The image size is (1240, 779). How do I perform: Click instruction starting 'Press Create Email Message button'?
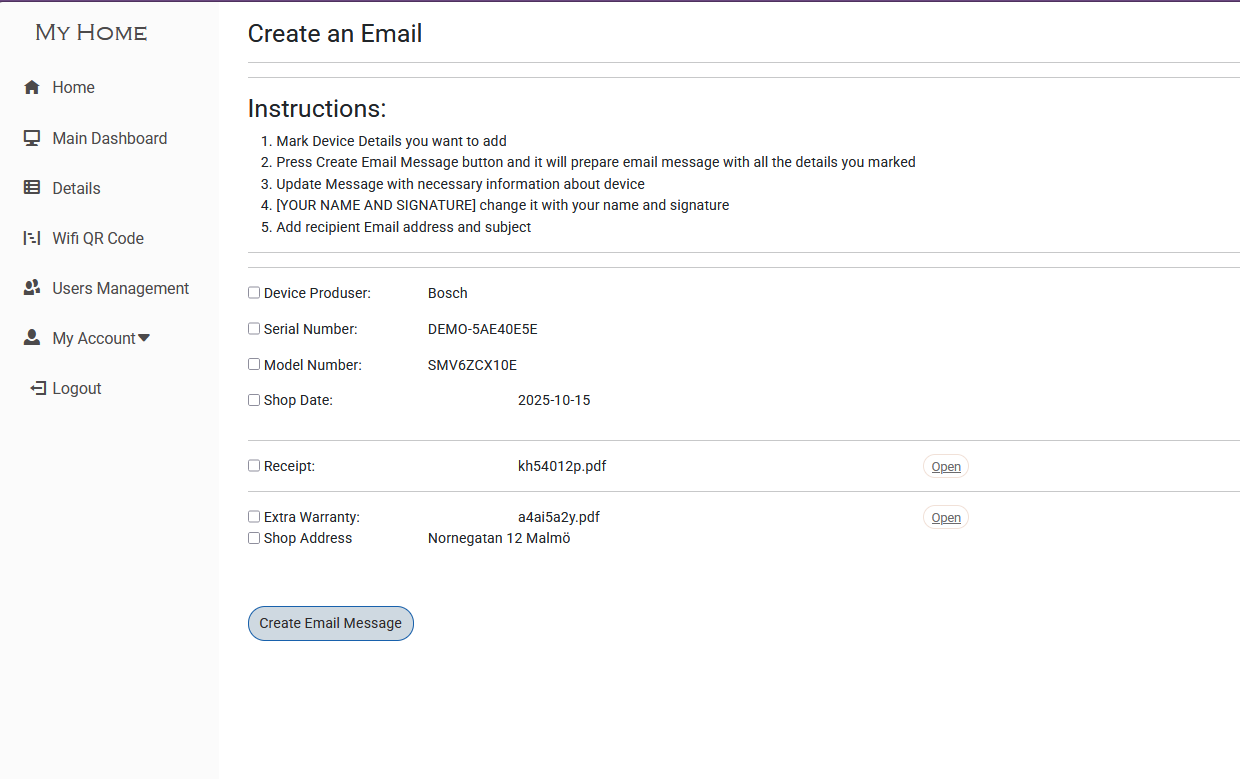(596, 162)
